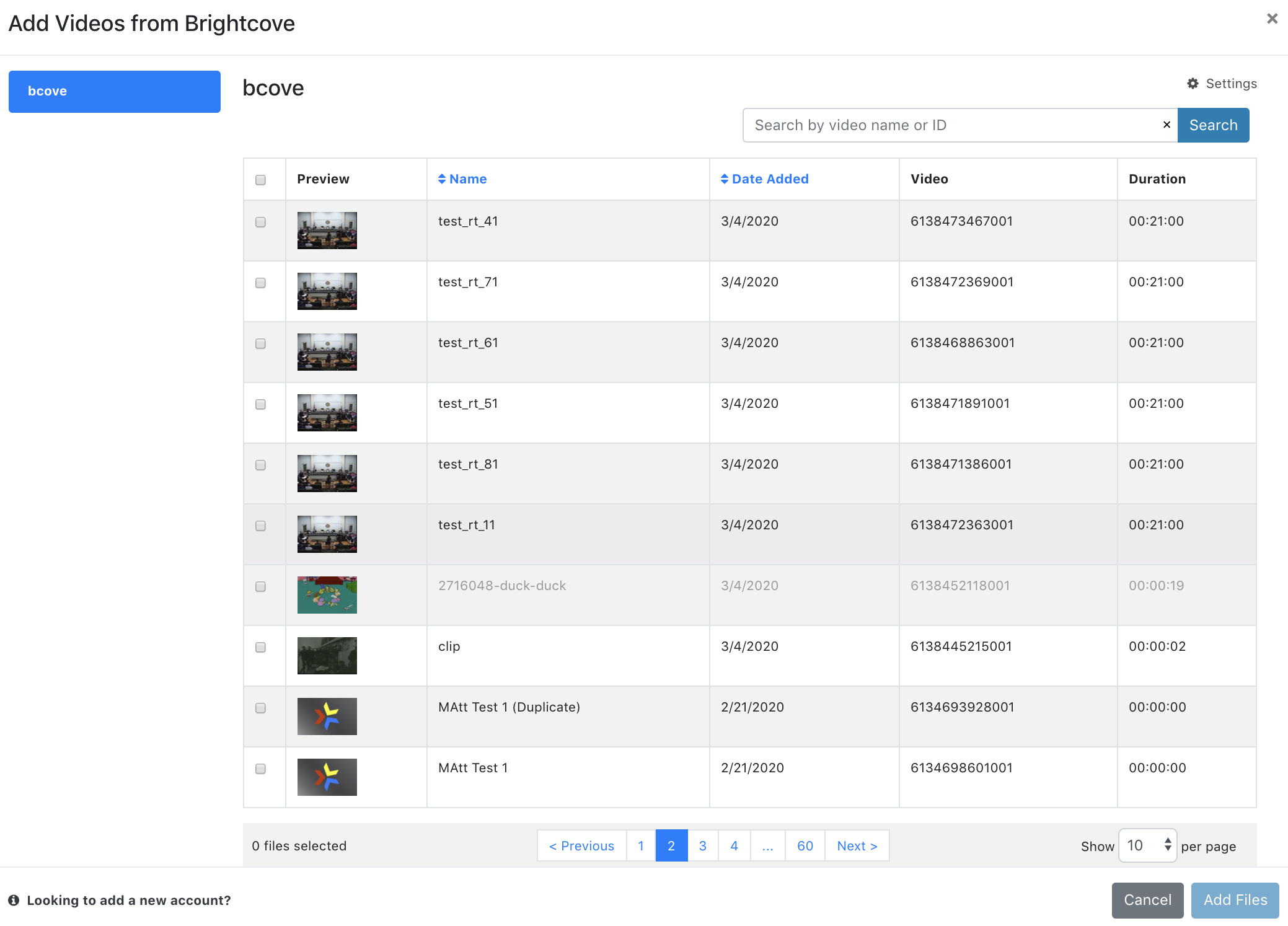Click the name test_rt_71
This screenshot has width=1288, height=926.
pyautogui.click(x=468, y=282)
